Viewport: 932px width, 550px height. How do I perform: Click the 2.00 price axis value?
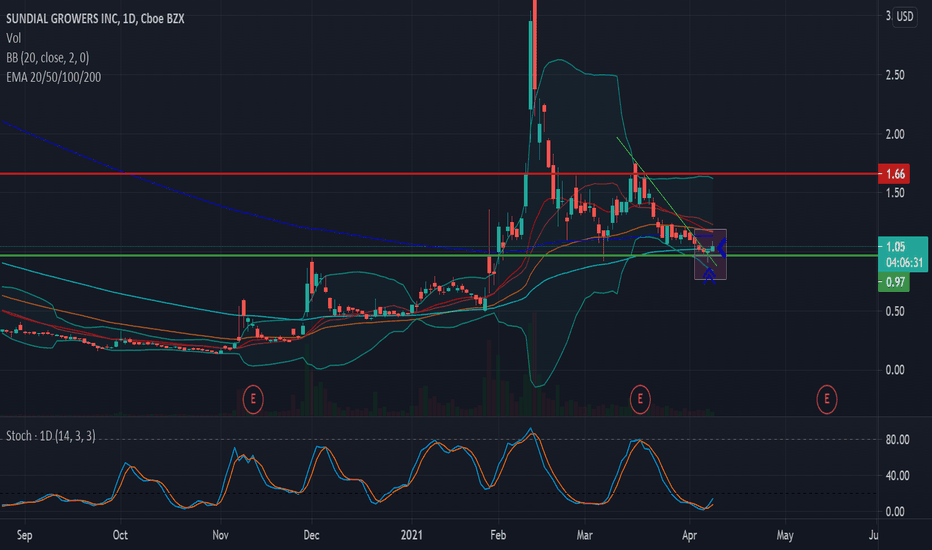(x=895, y=134)
